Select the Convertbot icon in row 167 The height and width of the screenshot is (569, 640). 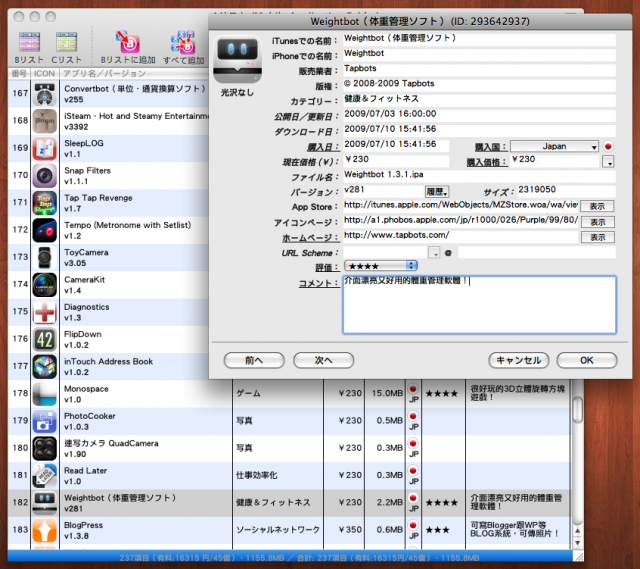point(44,94)
